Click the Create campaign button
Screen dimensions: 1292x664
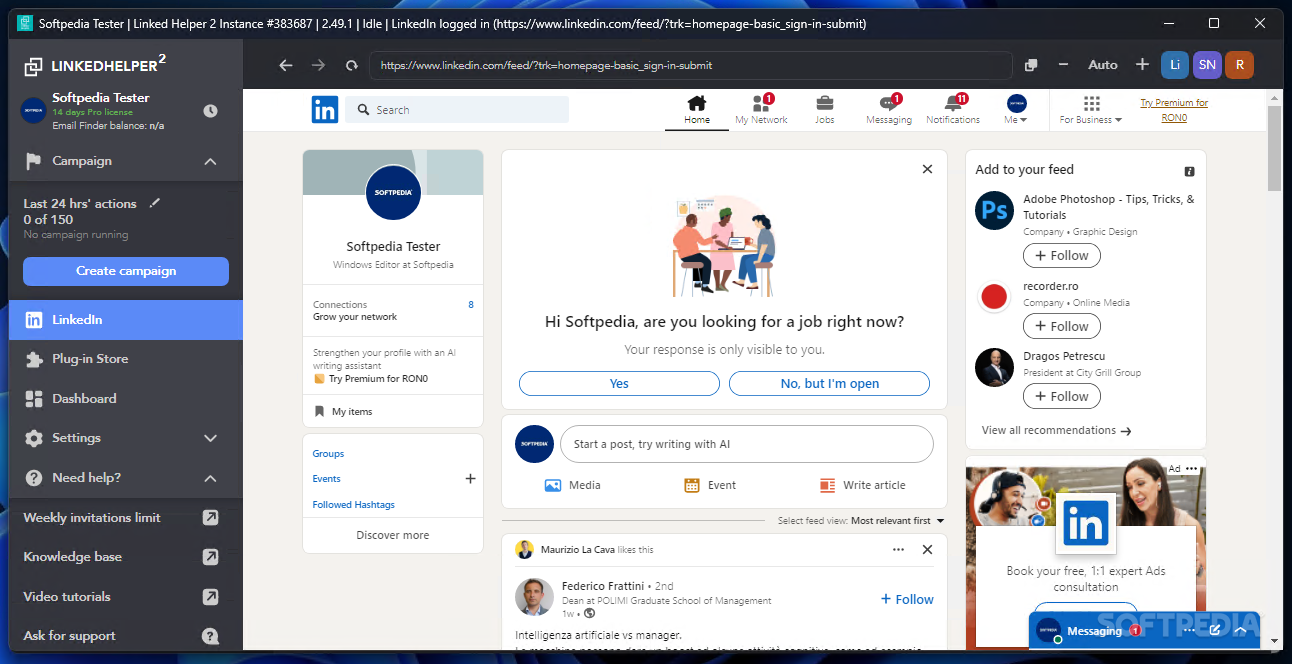click(x=126, y=271)
